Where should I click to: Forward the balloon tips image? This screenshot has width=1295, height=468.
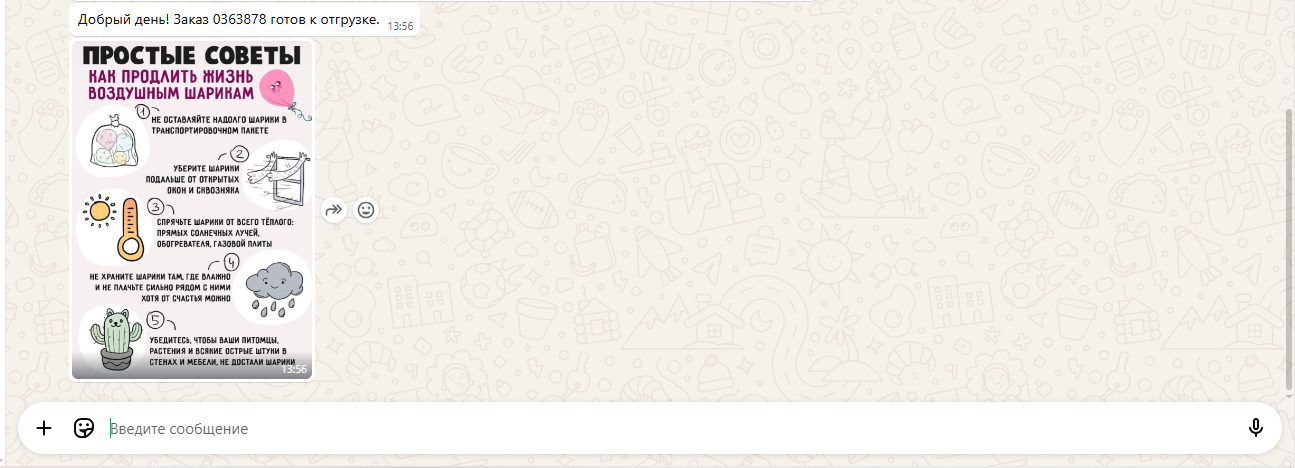coord(335,210)
